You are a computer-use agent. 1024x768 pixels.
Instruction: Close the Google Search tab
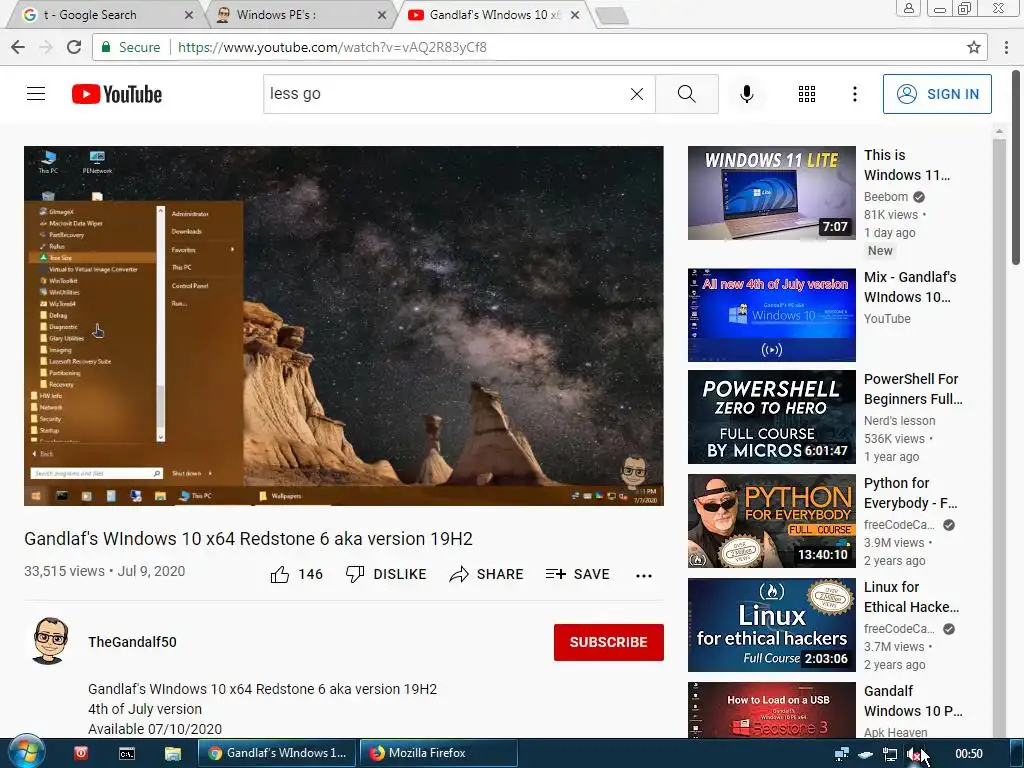click(189, 14)
